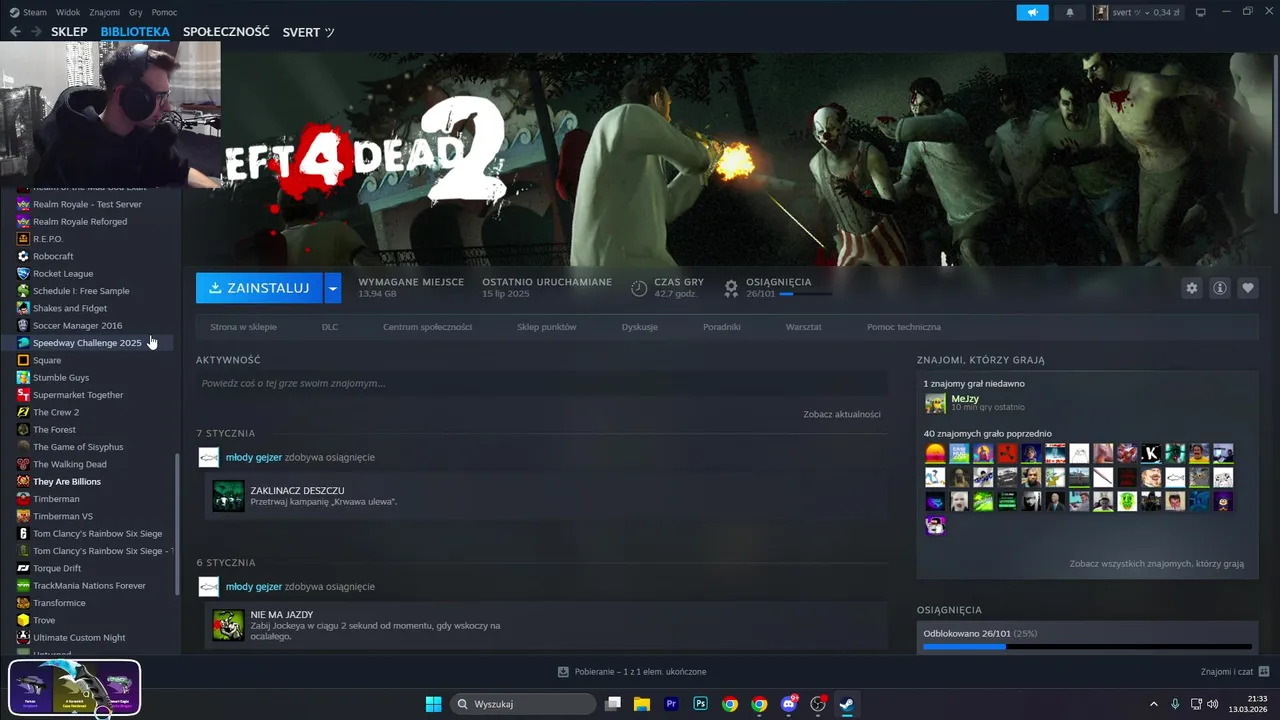Open Sklep punktów link
The image size is (1280, 720).
point(547,327)
